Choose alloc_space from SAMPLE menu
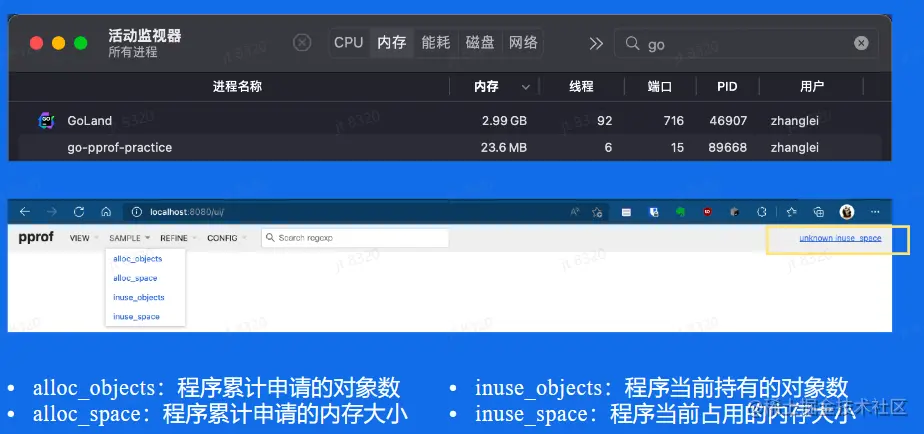924x434 pixels. tap(135, 278)
